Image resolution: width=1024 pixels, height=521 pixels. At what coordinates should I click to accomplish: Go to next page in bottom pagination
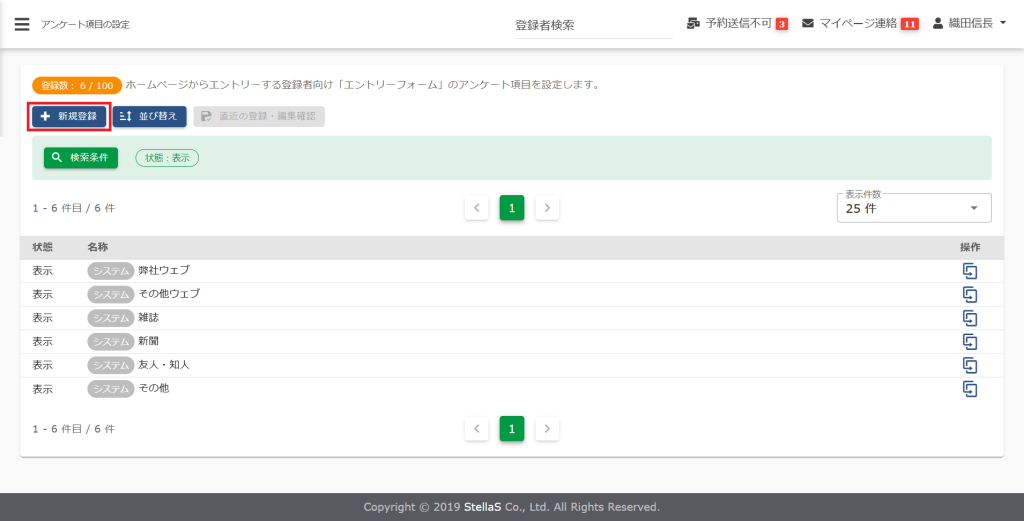[547, 429]
